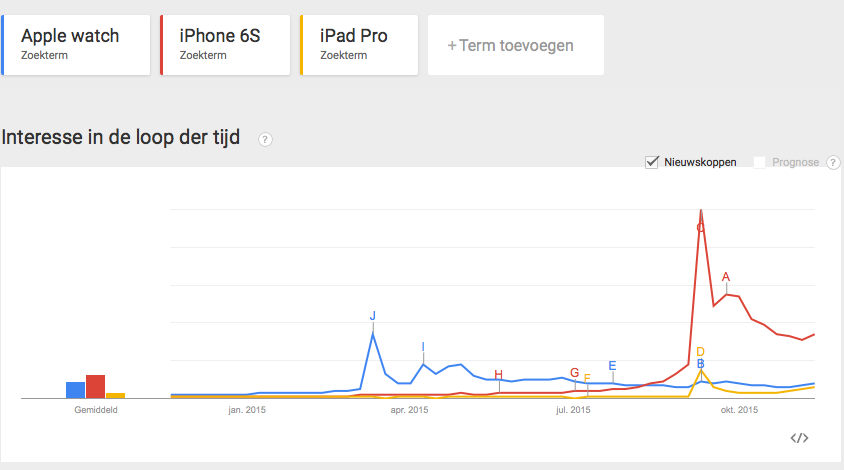The height and width of the screenshot is (470, 844).
Task: Click help icon beside Interesse in de loop der tijd
Action: [x=265, y=139]
